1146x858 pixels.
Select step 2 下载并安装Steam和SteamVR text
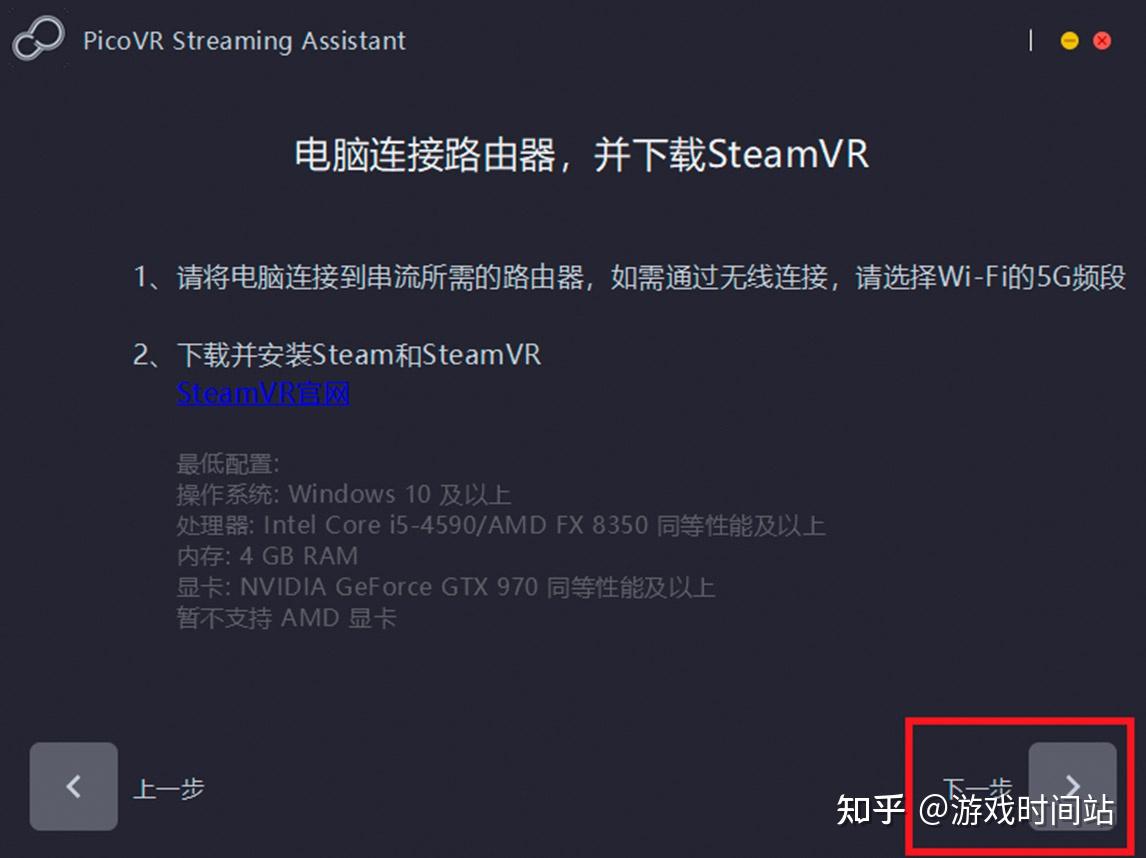click(x=337, y=355)
